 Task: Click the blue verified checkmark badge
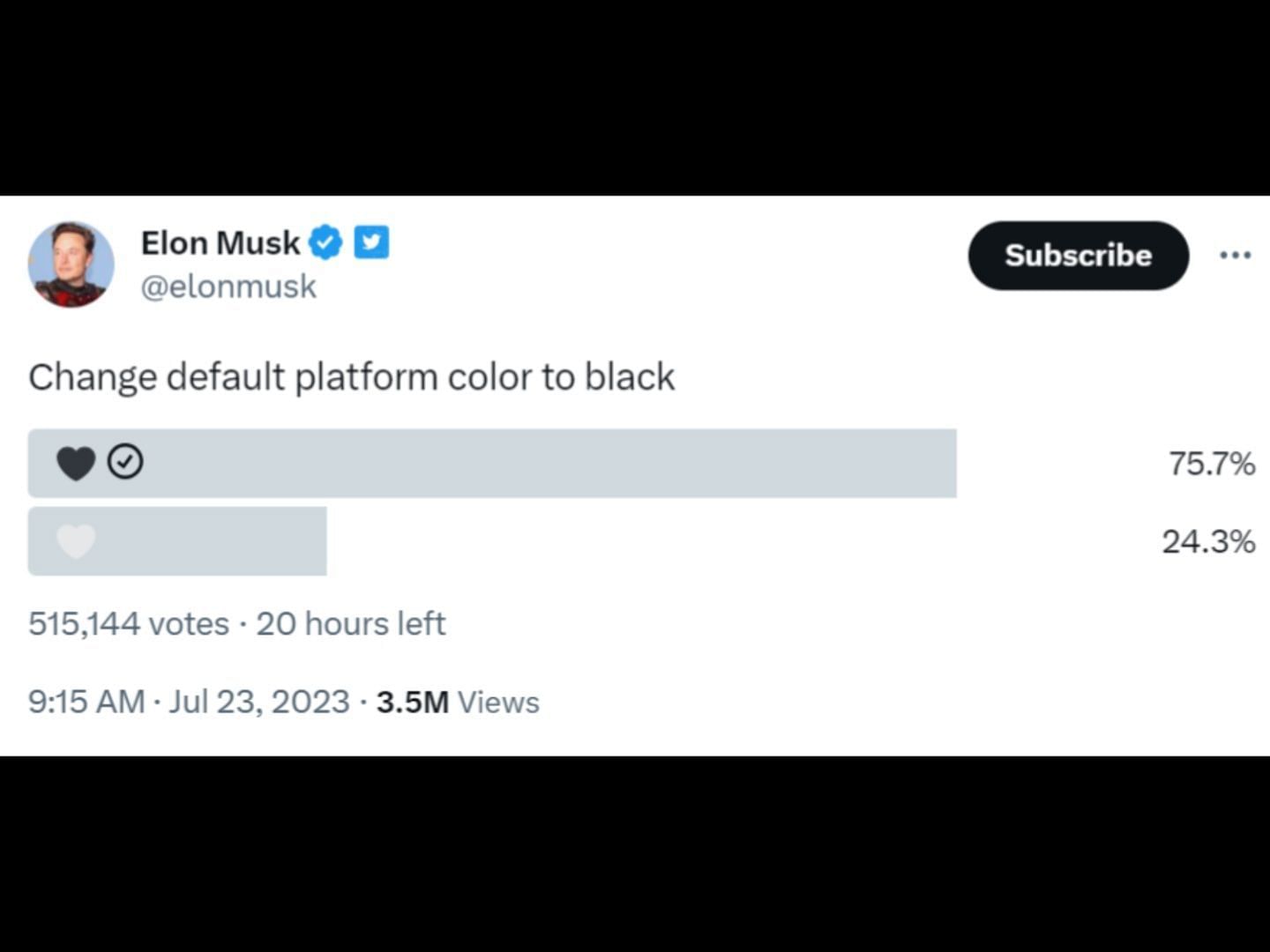point(325,242)
